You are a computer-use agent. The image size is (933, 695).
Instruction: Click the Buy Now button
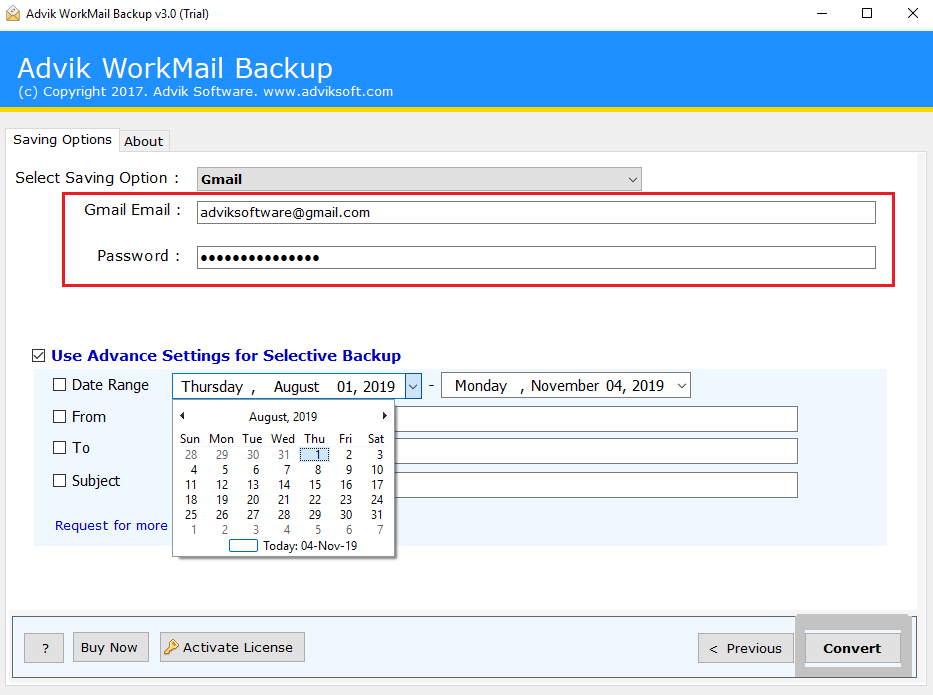tap(110, 647)
